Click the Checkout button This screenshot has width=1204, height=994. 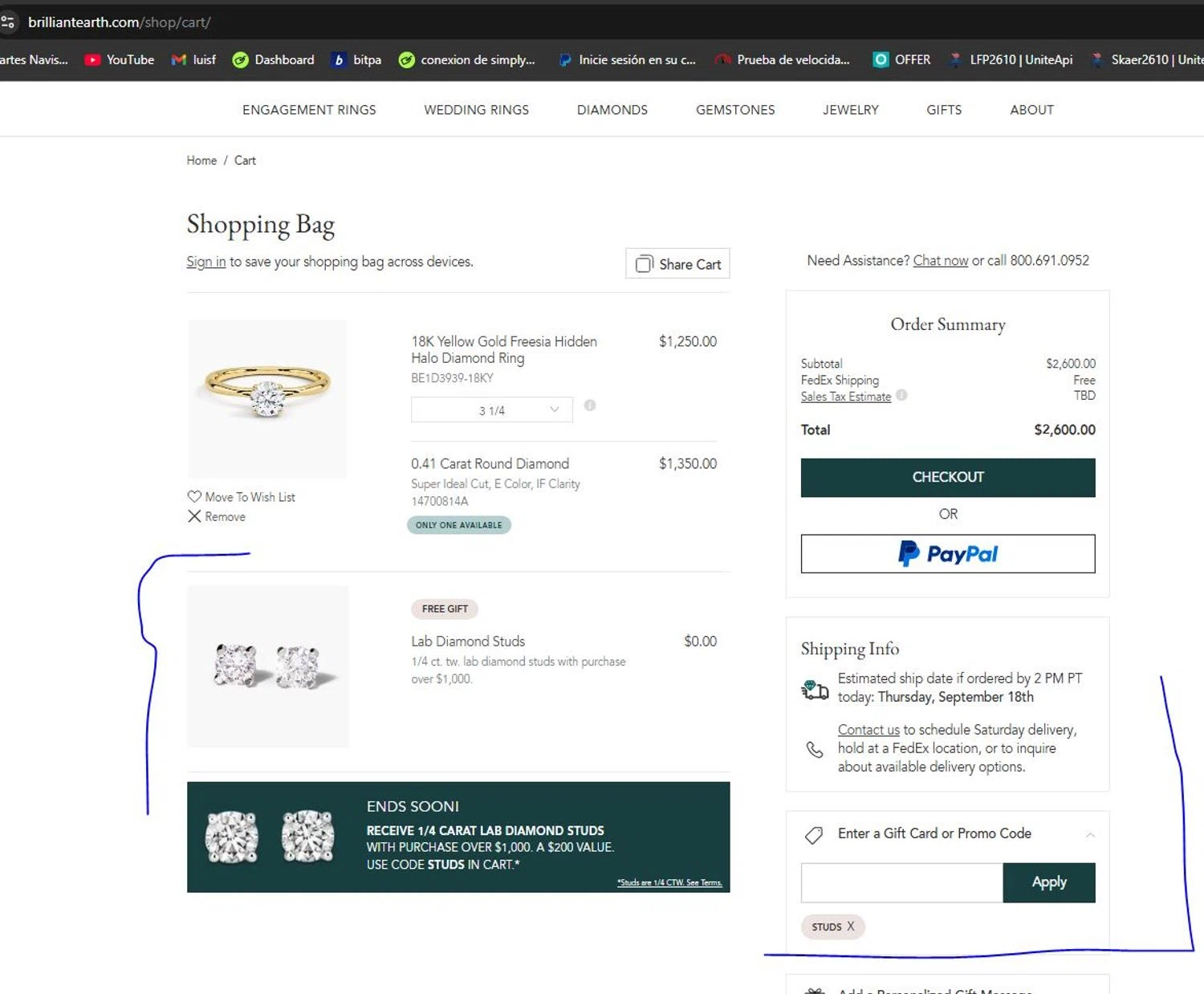[948, 478]
